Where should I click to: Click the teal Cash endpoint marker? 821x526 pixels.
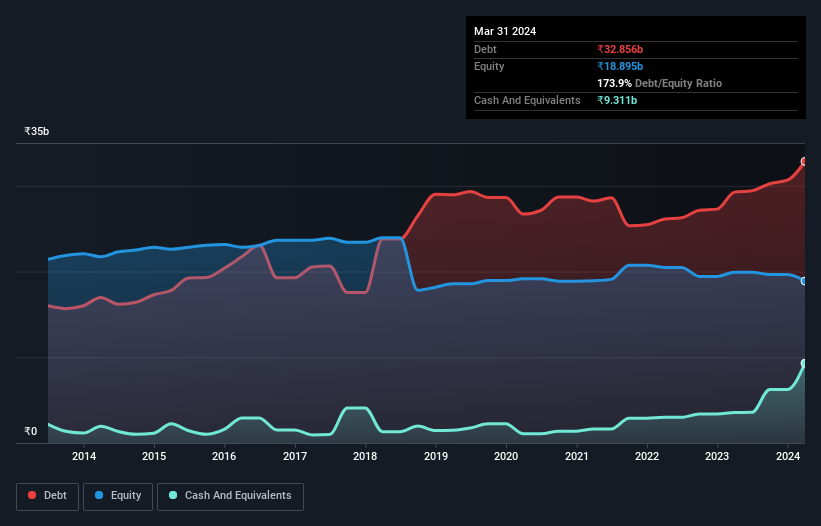804,363
